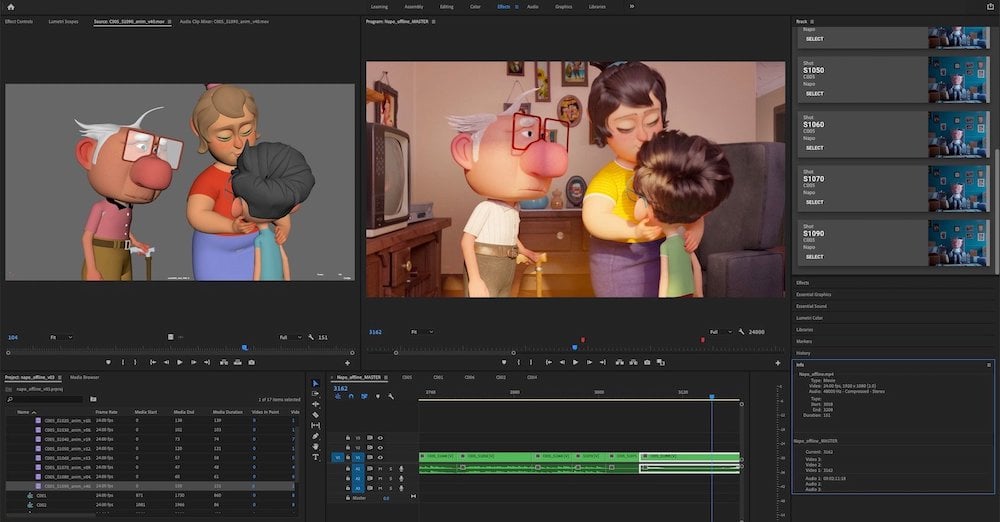Screen dimensions: 1000x522
Task: Enable voice-over record on track A1
Action: 401,469
